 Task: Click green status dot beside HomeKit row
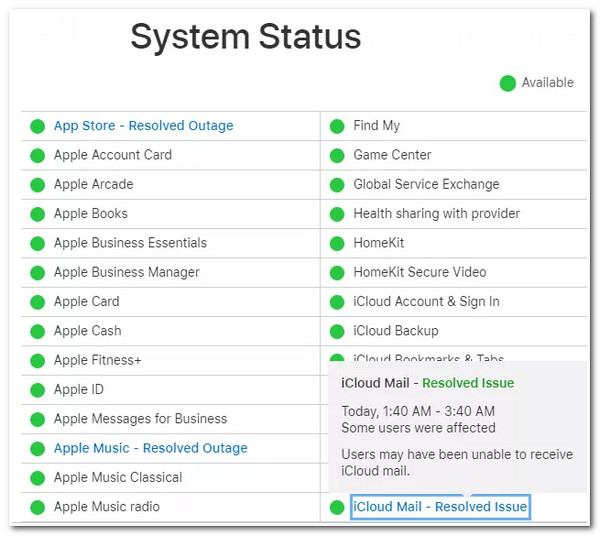337,244
